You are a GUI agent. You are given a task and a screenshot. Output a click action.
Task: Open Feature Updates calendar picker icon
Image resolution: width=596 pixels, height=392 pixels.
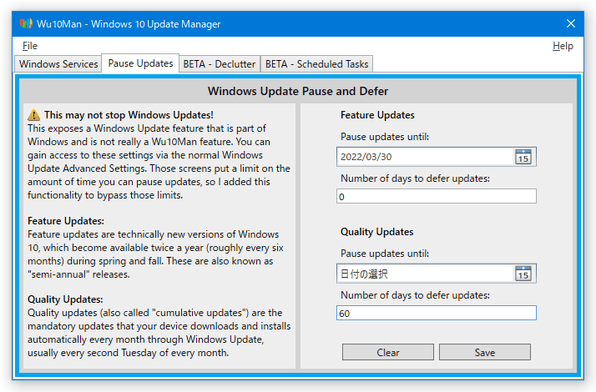point(523,157)
